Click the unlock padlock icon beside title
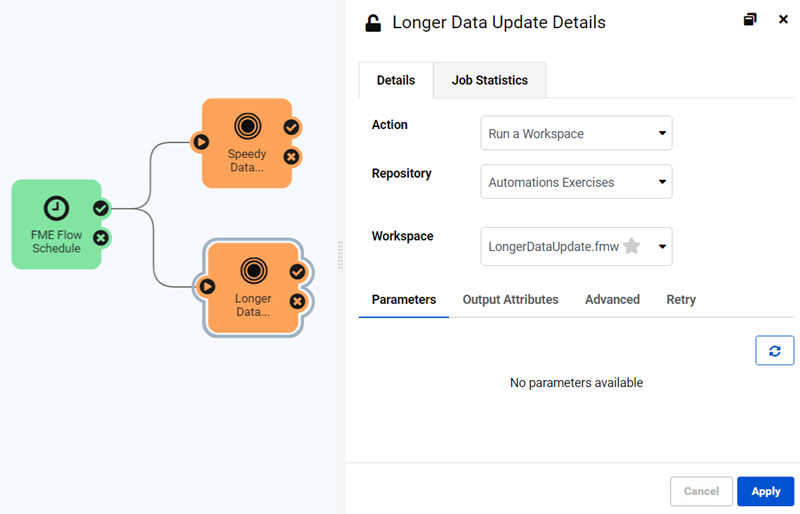The image size is (800, 514). (x=373, y=23)
